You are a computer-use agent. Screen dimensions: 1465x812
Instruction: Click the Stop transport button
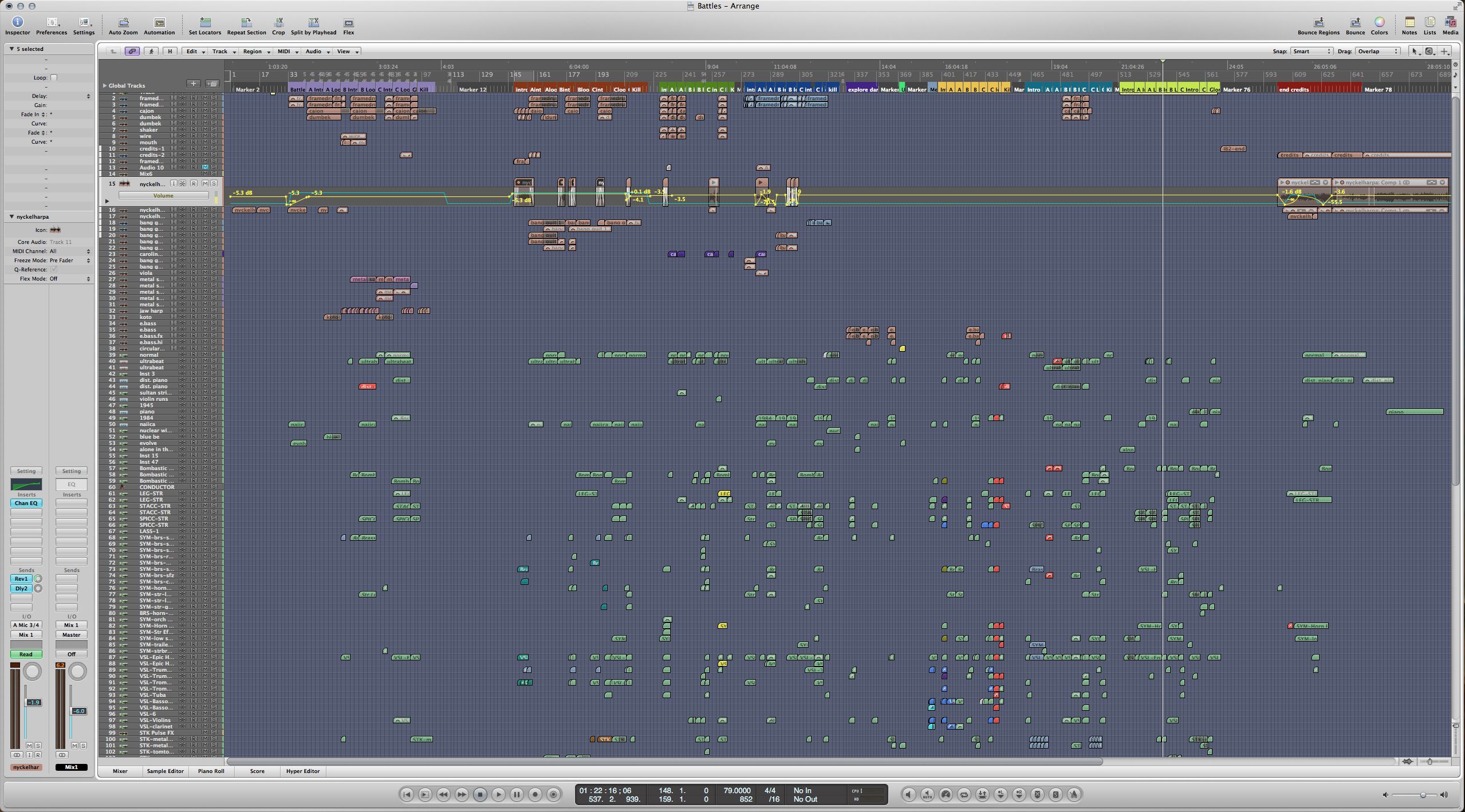[480, 794]
